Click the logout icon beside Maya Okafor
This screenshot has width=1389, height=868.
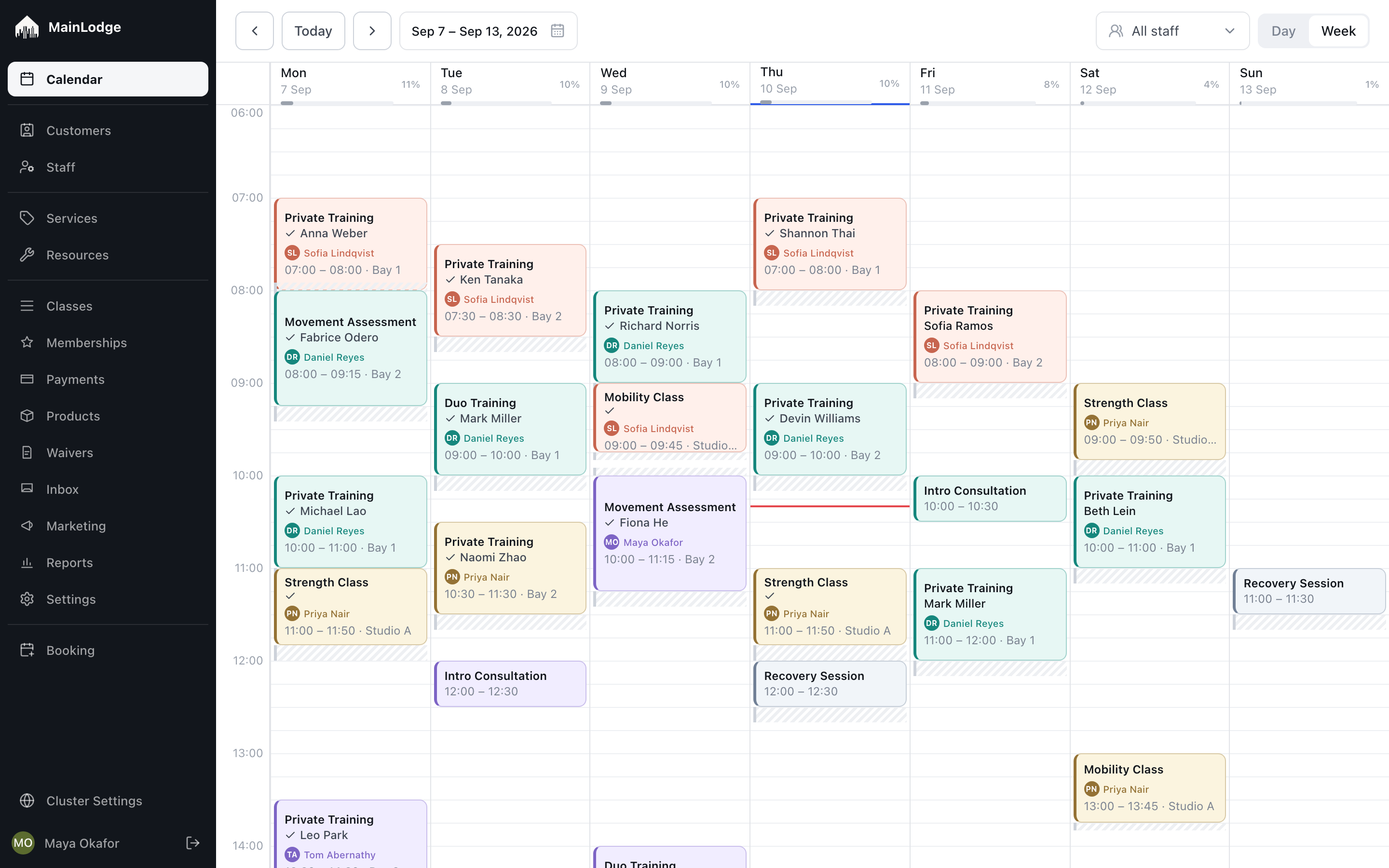(193, 843)
